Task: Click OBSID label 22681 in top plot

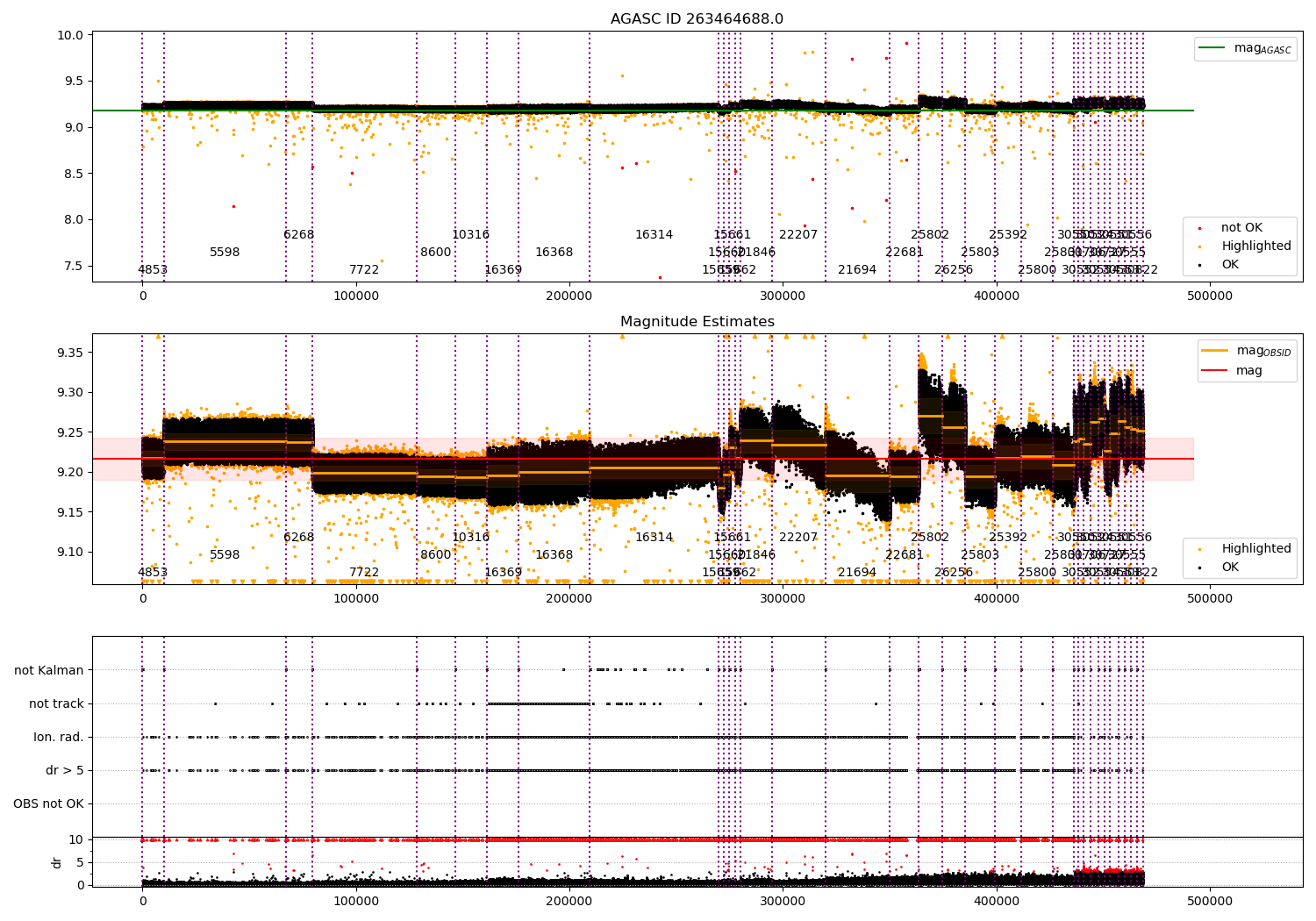Action: 905,253
